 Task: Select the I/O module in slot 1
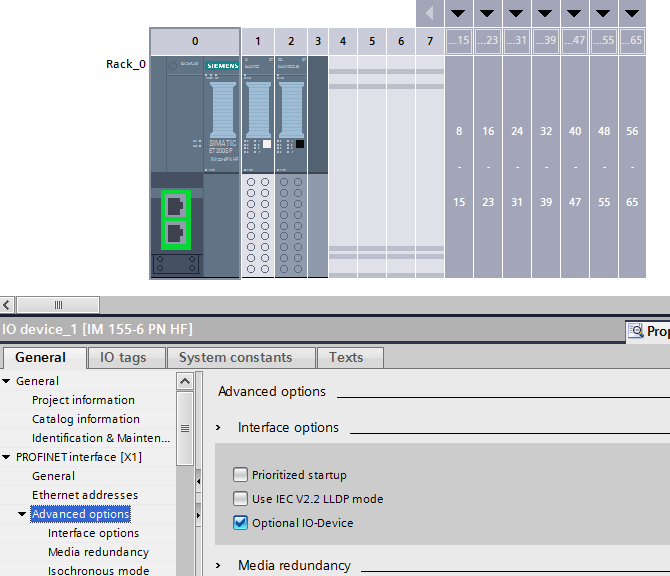(258, 167)
